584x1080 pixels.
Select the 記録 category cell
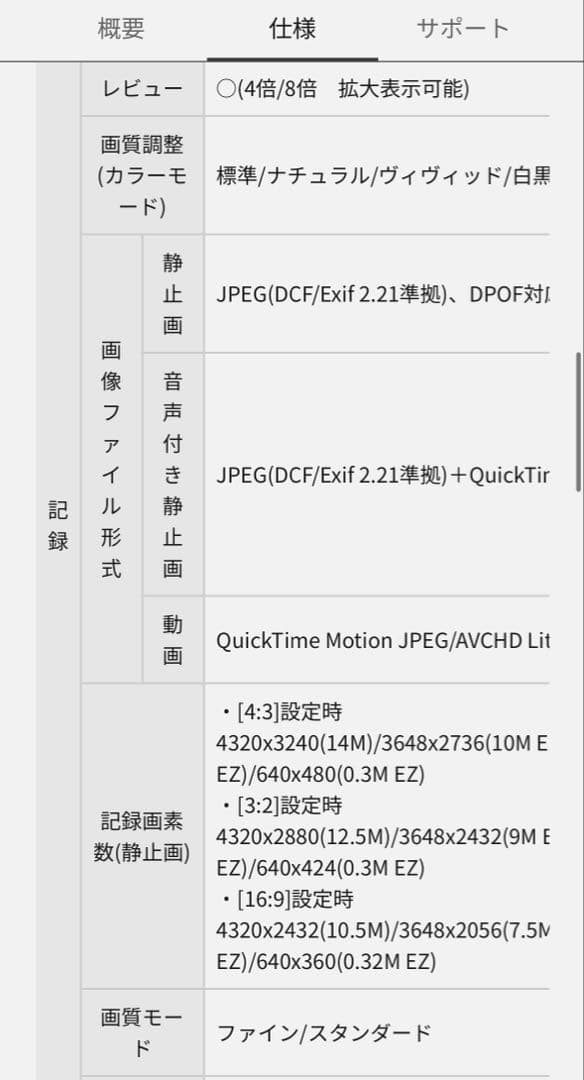coord(59,526)
